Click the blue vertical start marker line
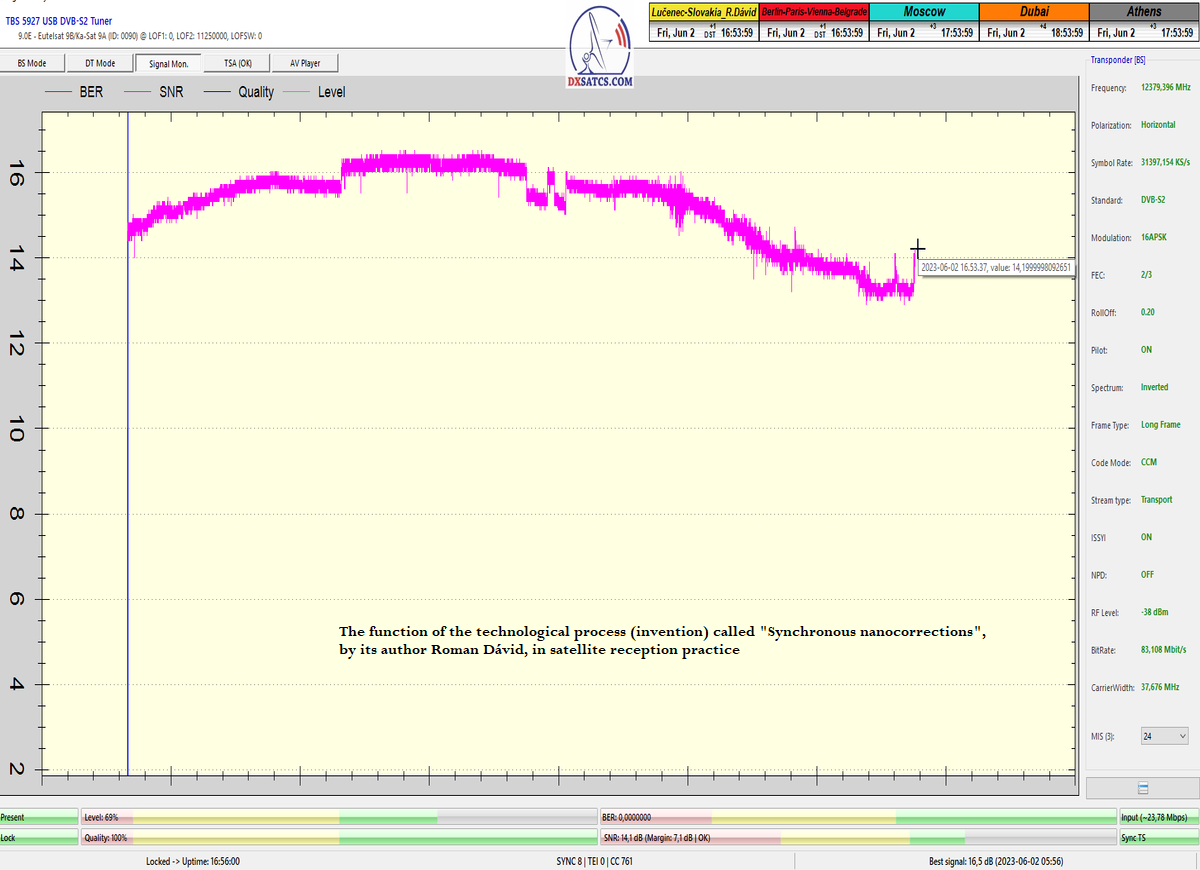1200x870 pixels. pos(128,450)
